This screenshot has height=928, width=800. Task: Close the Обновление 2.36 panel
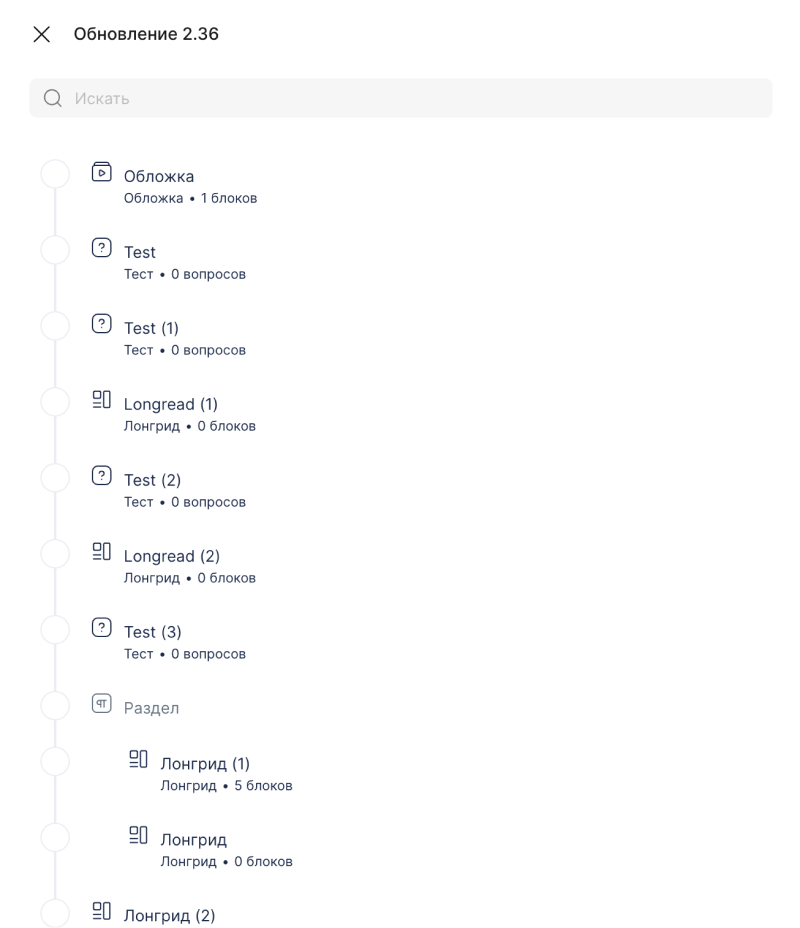(x=42, y=34)
